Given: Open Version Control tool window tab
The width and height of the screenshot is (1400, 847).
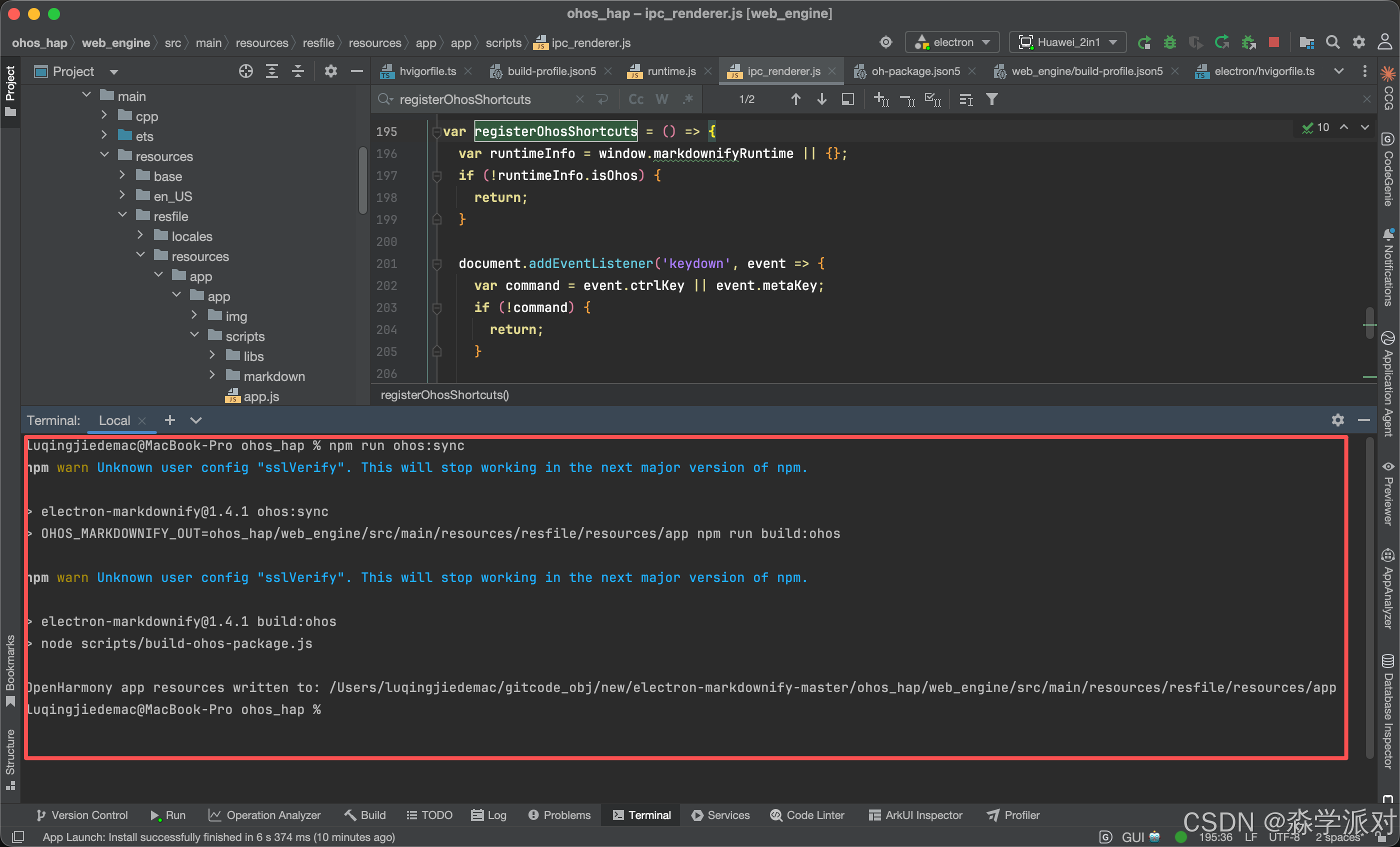Looking at the screenshot, I should (82, 815).
